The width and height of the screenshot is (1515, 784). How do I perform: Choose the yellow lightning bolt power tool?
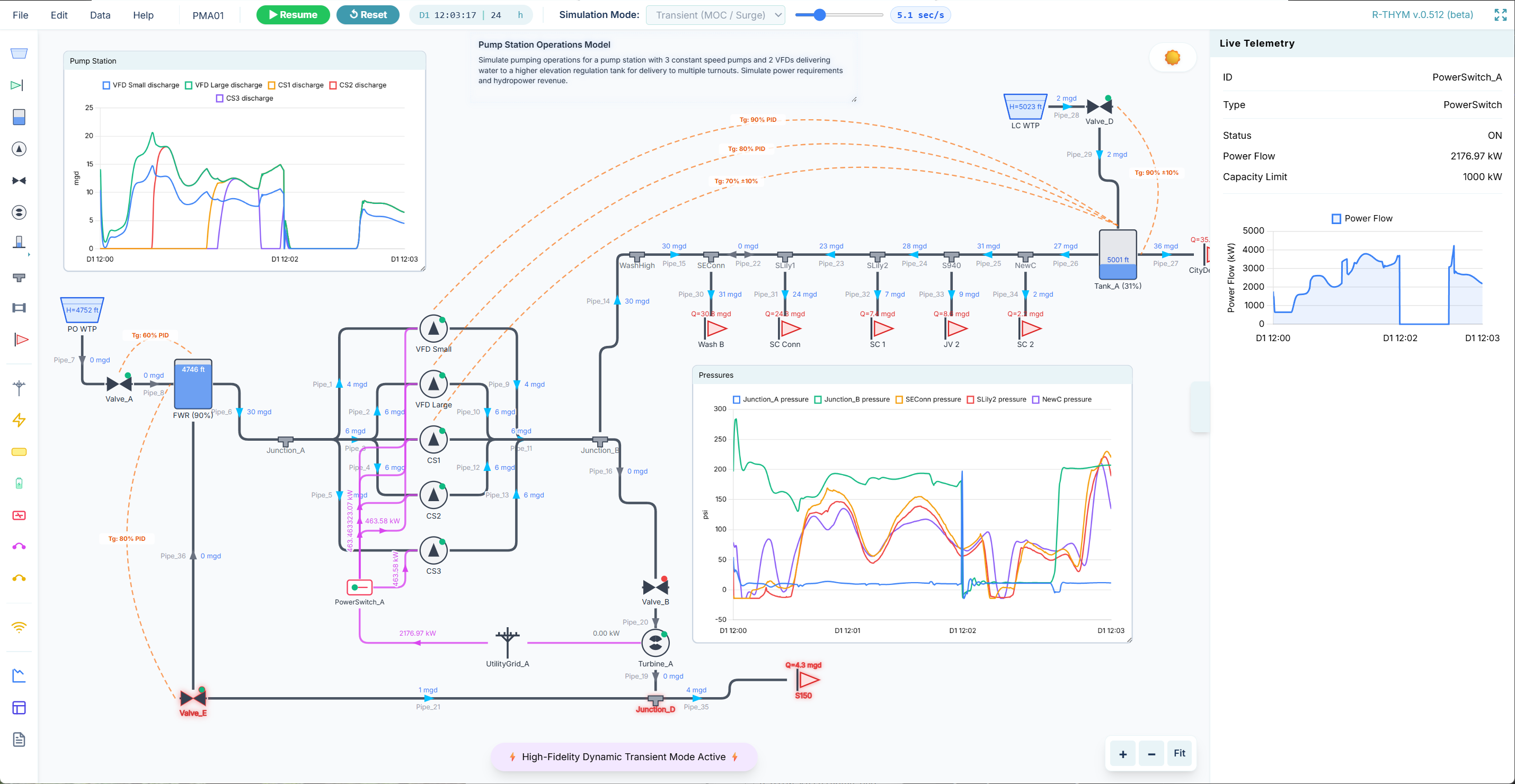point(19,420)
